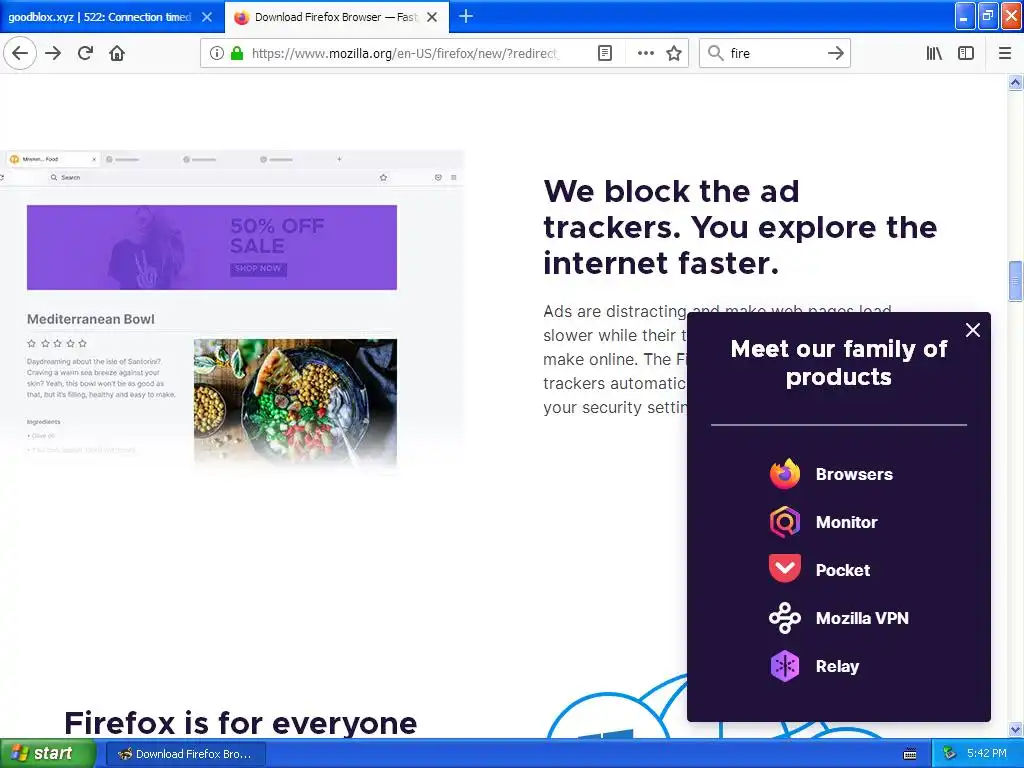The image size is (1024, 768).
Task: Show site information via the info icon
Action: pyautogui.click(x=217, y=53)
